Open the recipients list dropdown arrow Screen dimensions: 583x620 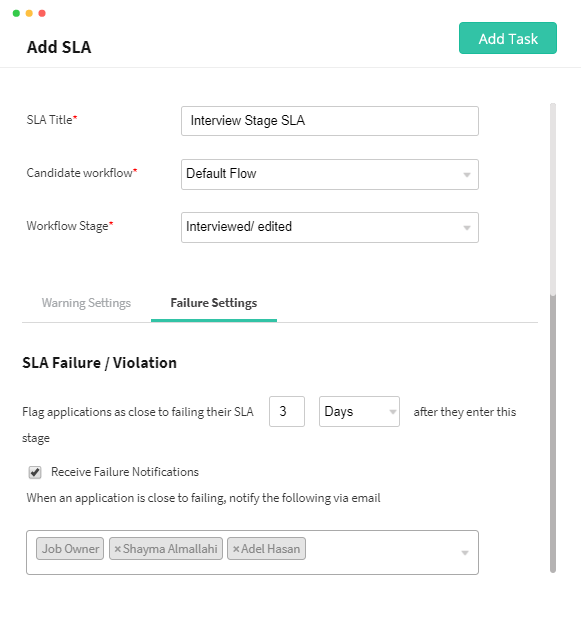(465, 553)
